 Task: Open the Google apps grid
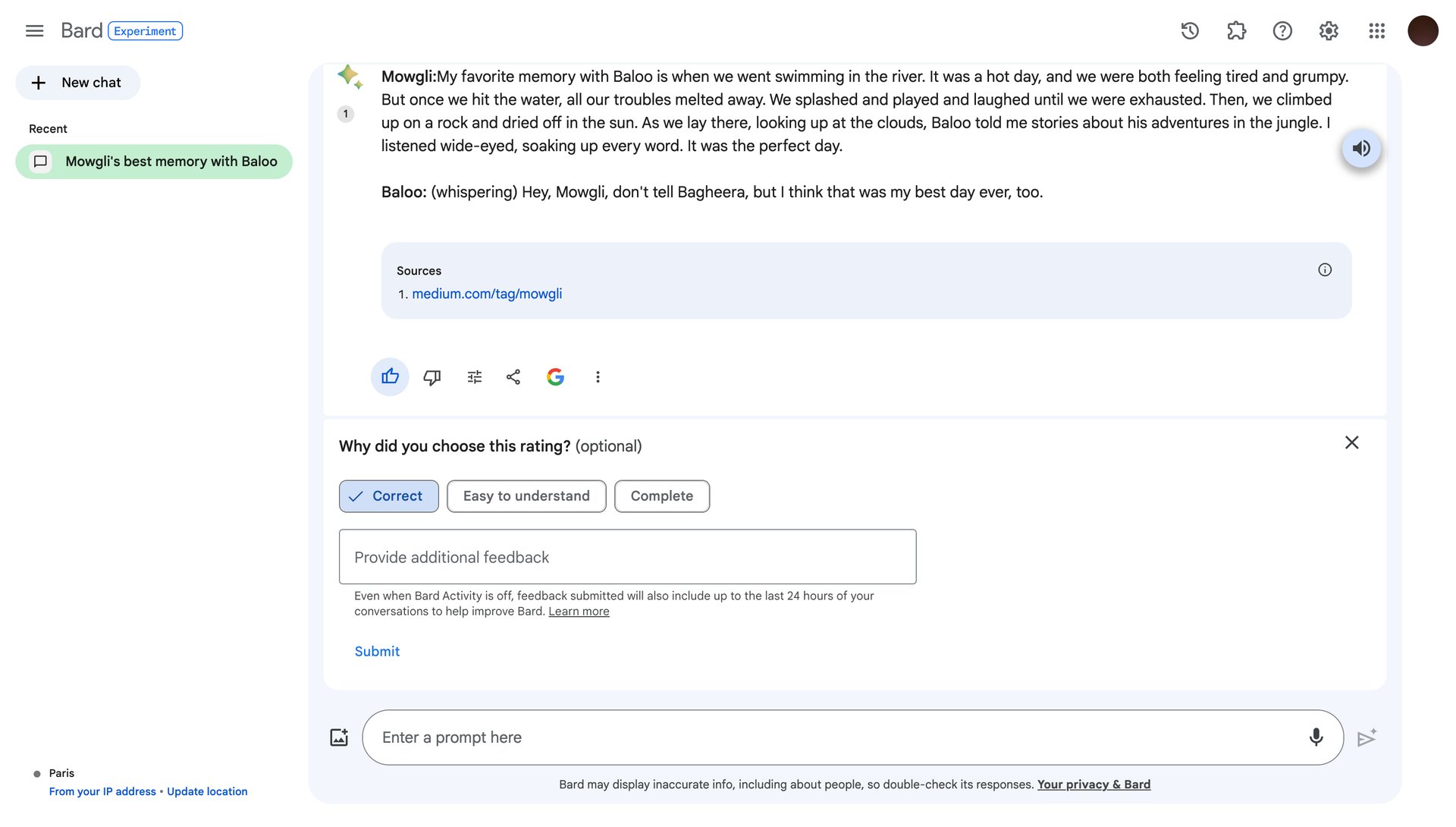[x=1376, y=31]
